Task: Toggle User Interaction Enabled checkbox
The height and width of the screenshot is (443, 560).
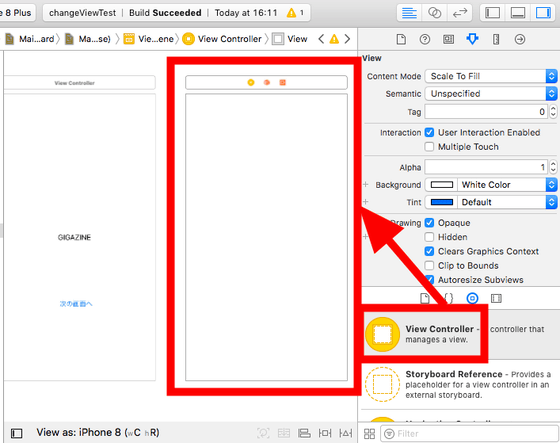Action: pos(429,133)
